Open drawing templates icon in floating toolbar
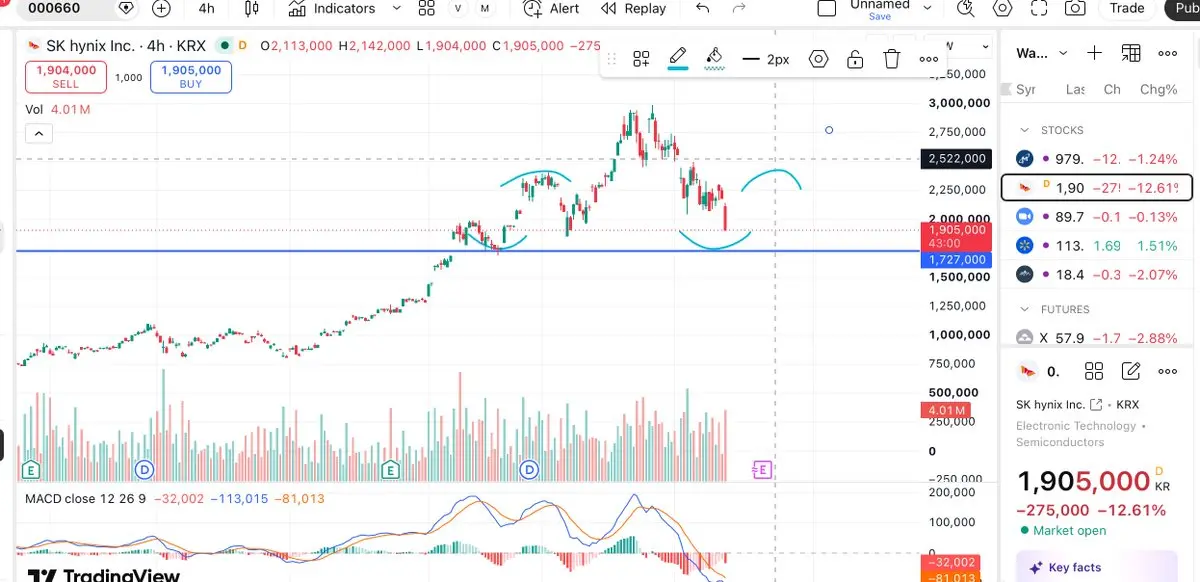The width and height of the screenshot is (1200, 582). click(x=642, y=59)
